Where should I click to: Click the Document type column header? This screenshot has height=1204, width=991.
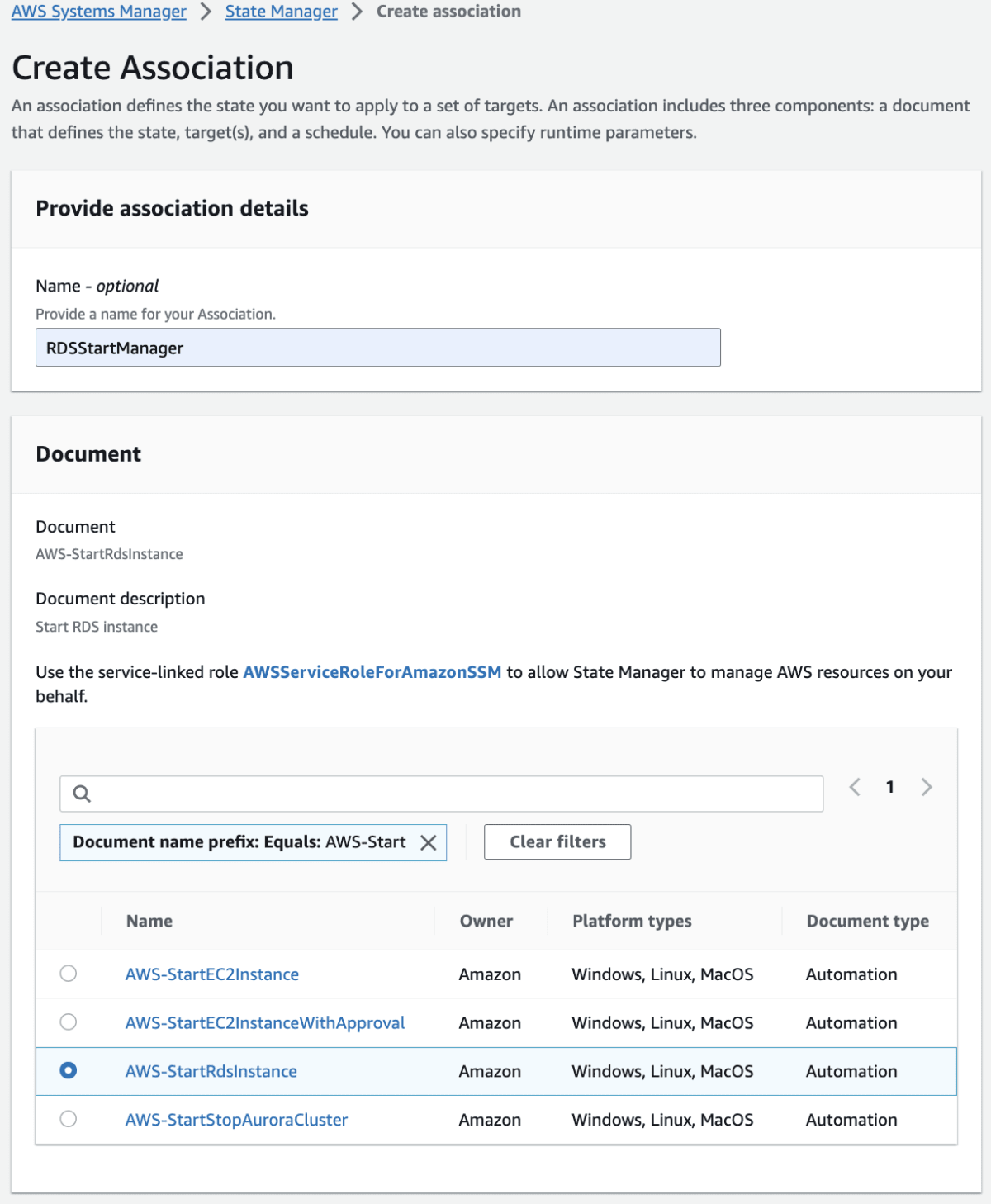(x=868, y=921)
